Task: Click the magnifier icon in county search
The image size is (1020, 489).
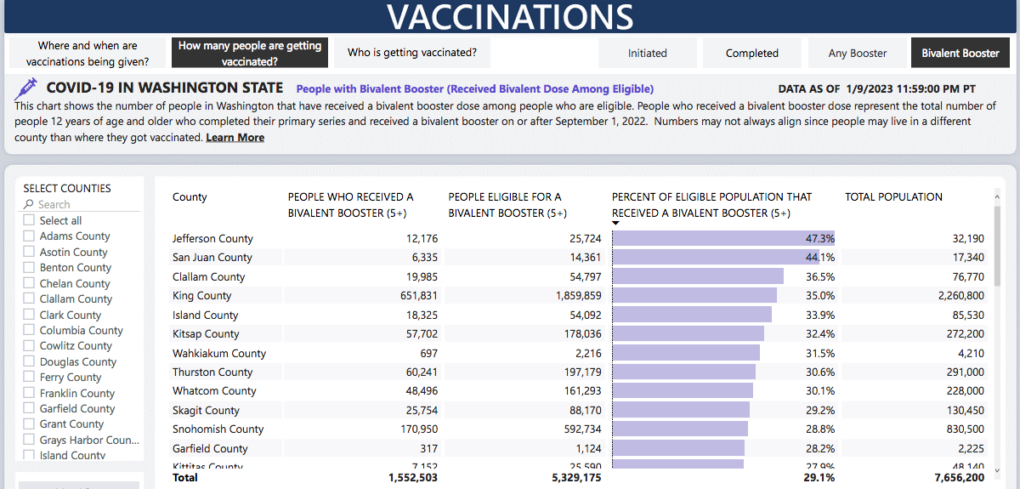Action: point(29,205)
